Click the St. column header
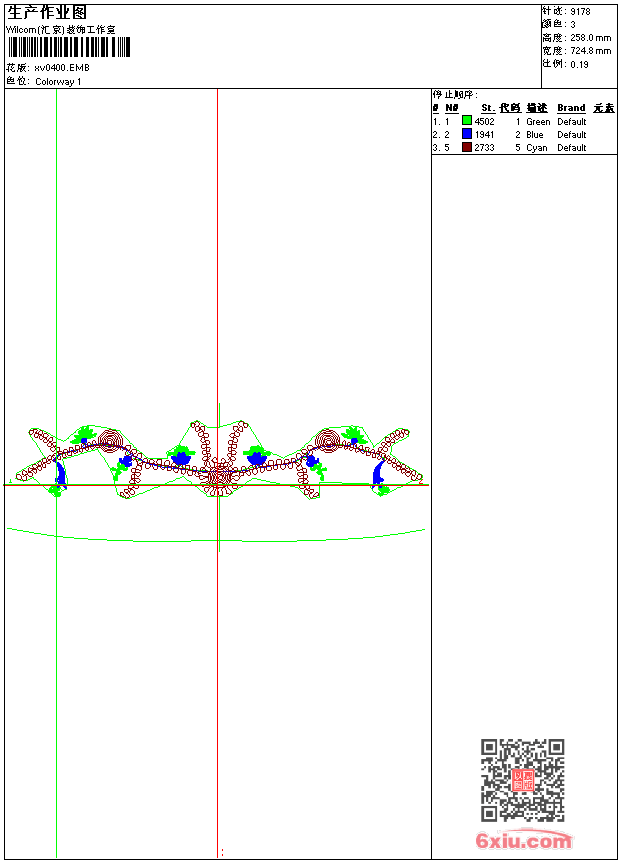The image size is (620, 860). pos(488,108)
